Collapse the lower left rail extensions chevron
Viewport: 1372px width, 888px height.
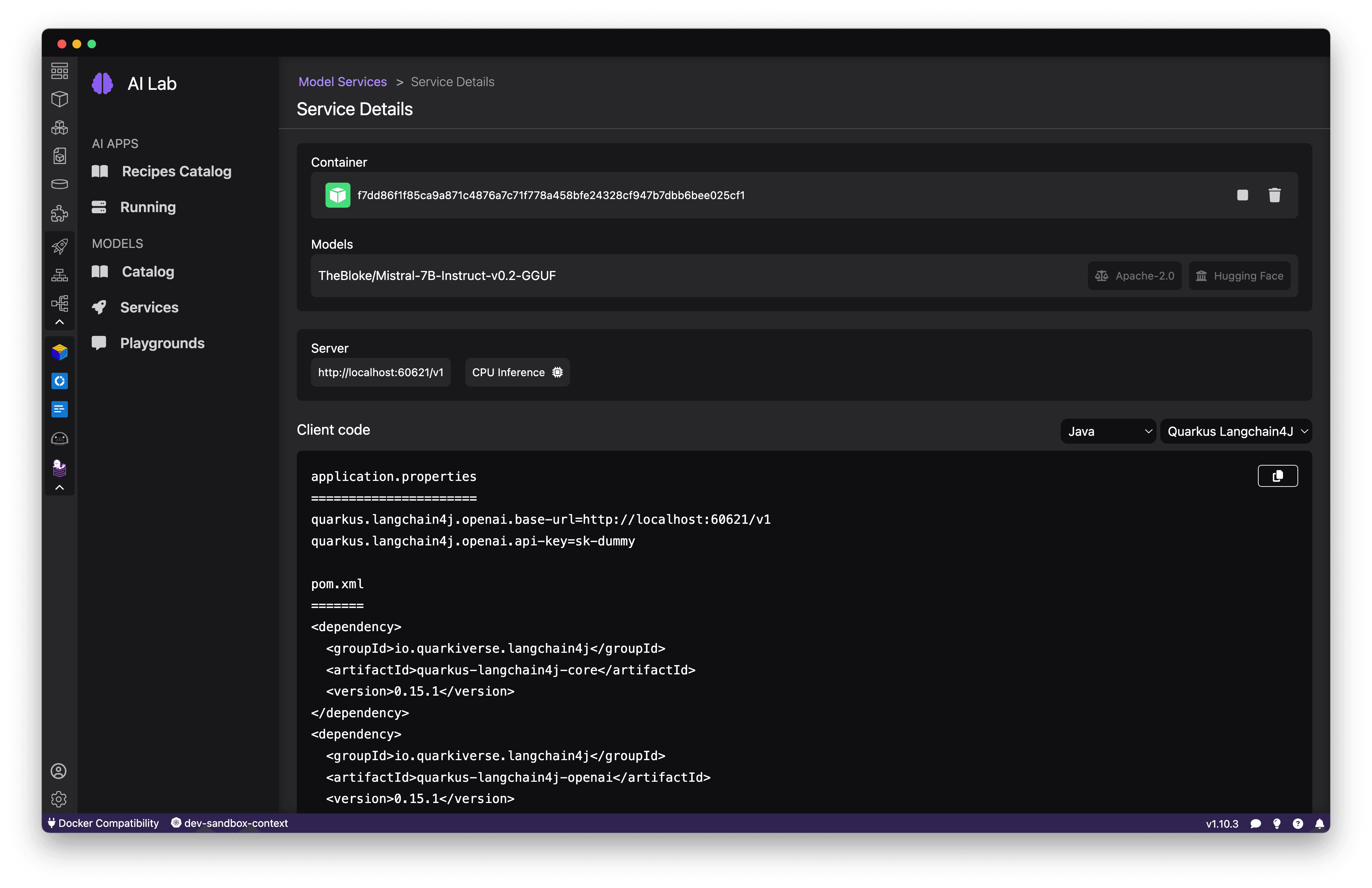[x=59, y=488]
